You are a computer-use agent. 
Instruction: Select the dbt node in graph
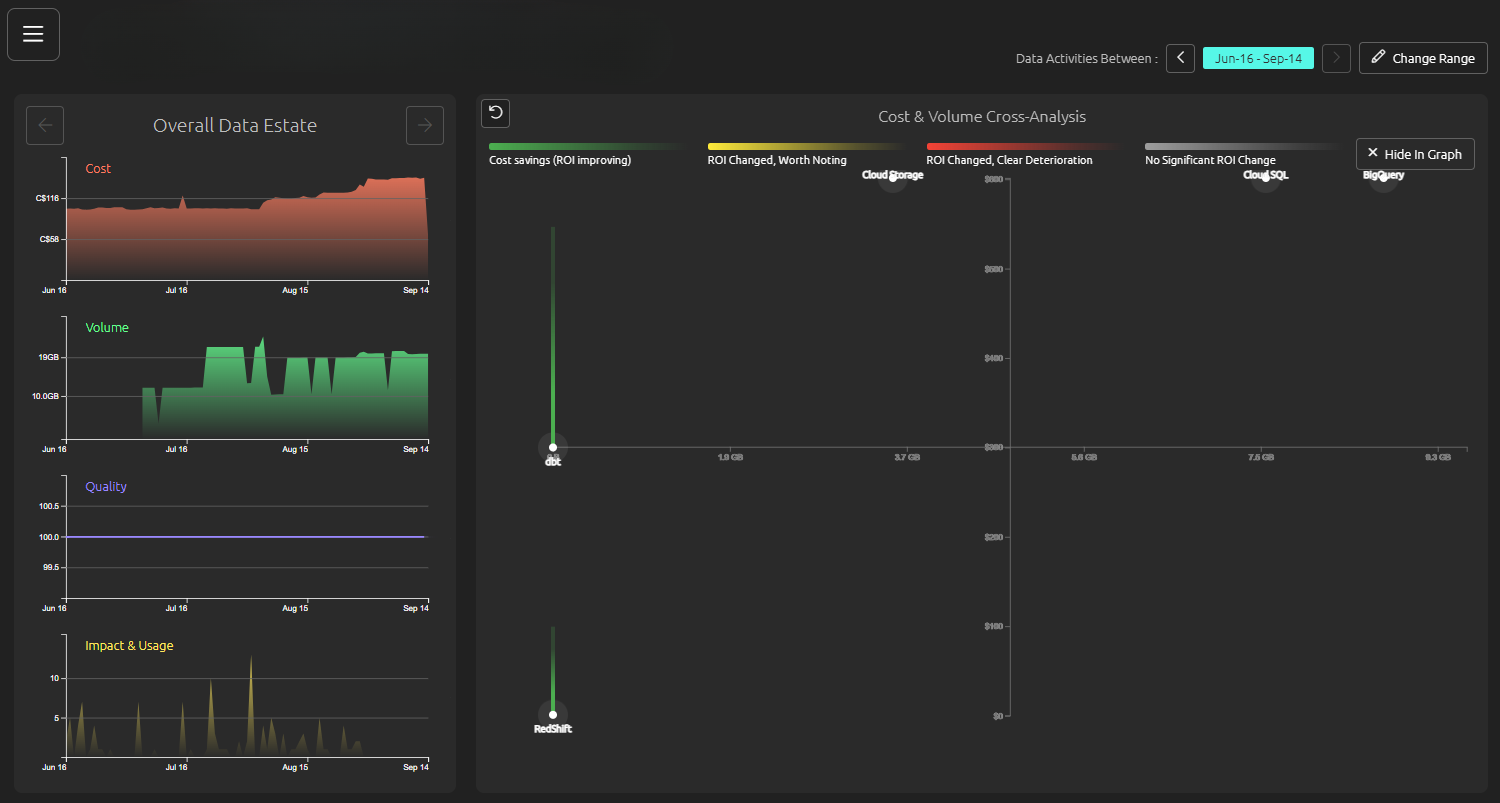[x=553, y=447]
